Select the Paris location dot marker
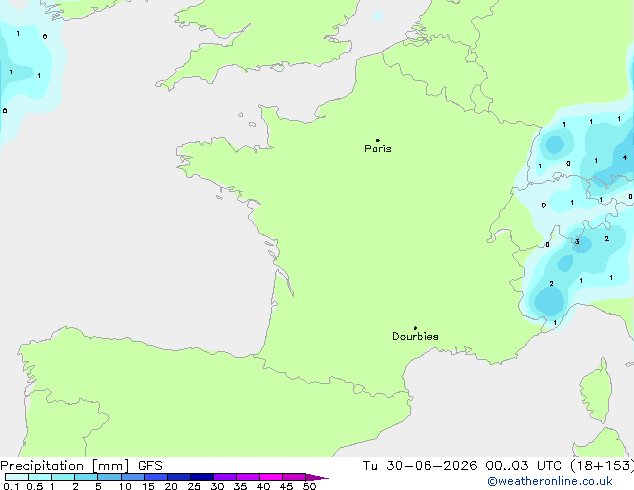Viewport: 634px width, 490px height. pos(378,140)
